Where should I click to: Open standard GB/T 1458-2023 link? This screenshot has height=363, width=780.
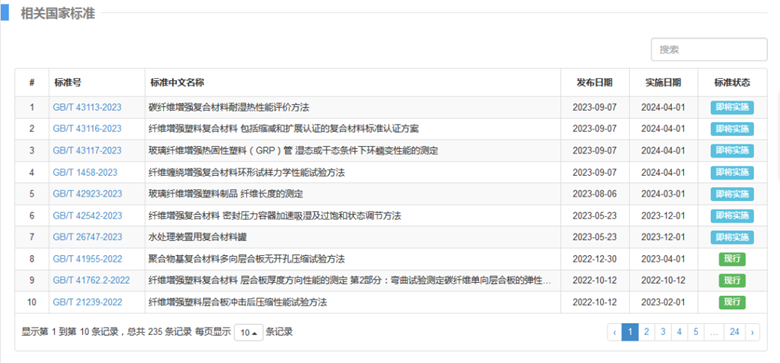(85, 173)
